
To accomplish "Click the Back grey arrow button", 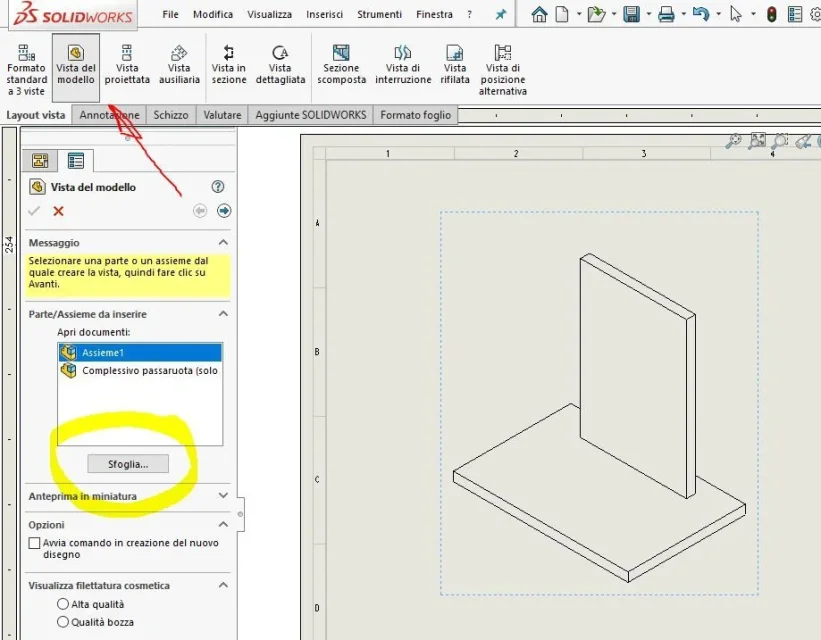I will tap(200, 211).
